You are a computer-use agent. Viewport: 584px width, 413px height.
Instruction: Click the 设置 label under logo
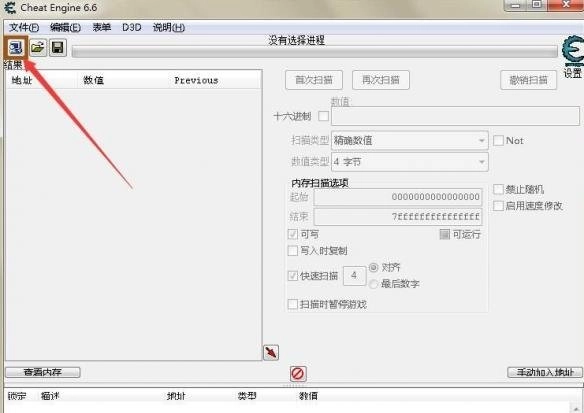tap(573, 73)
